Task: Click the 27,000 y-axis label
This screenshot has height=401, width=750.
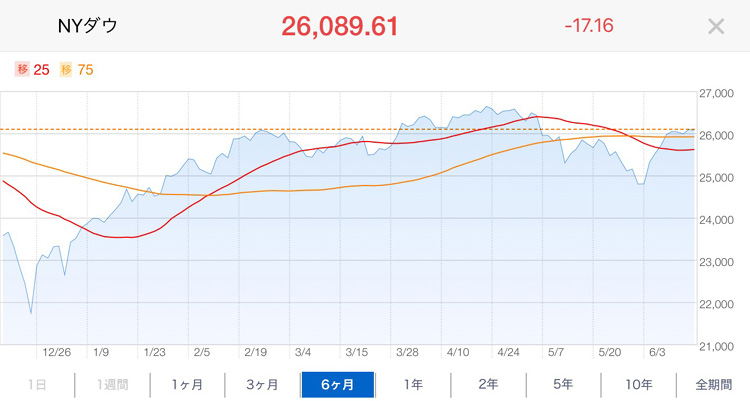Action: 717,93
